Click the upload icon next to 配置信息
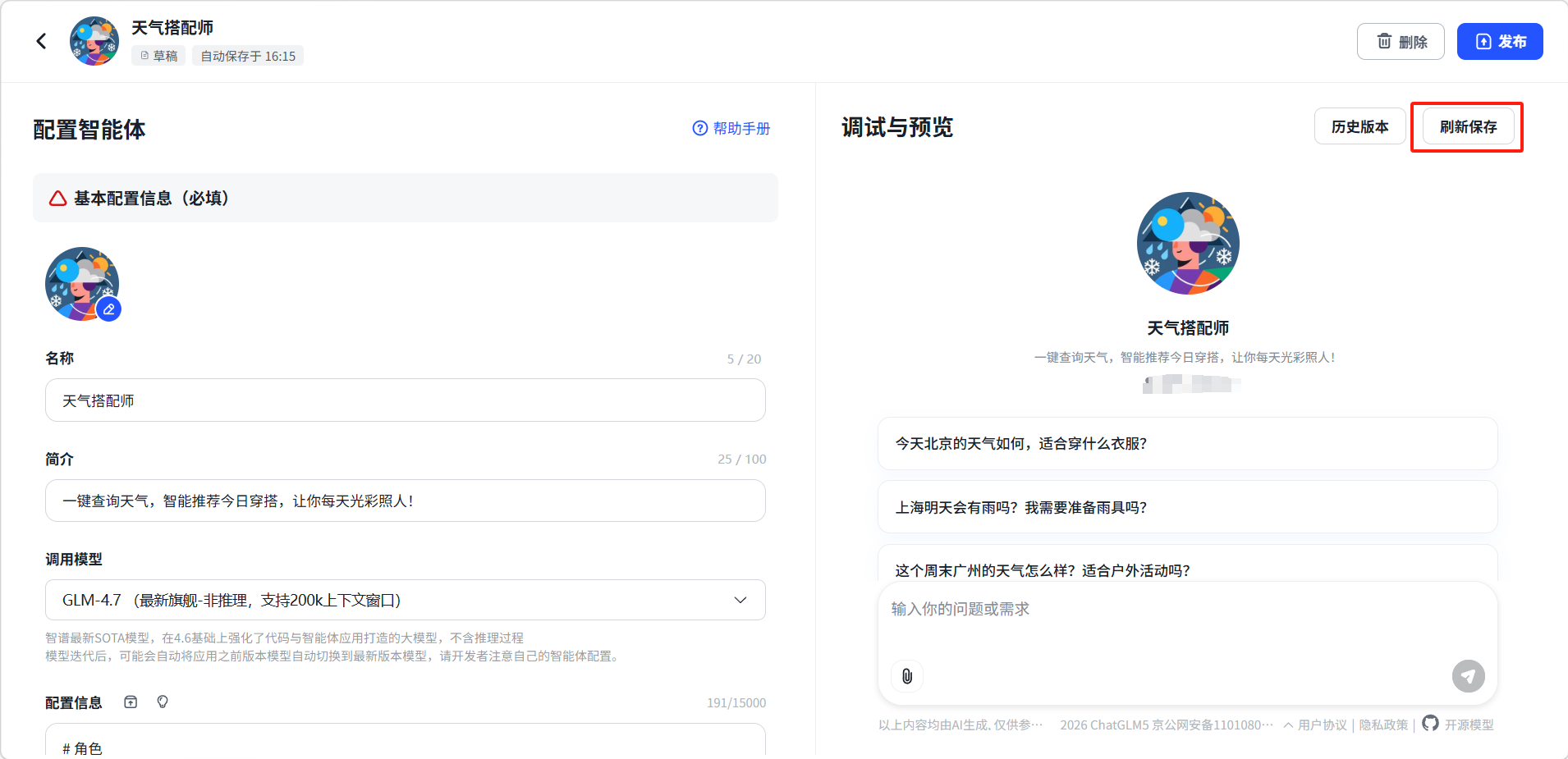The width and height of the screenshot is (1568, 759). point(131,702)
